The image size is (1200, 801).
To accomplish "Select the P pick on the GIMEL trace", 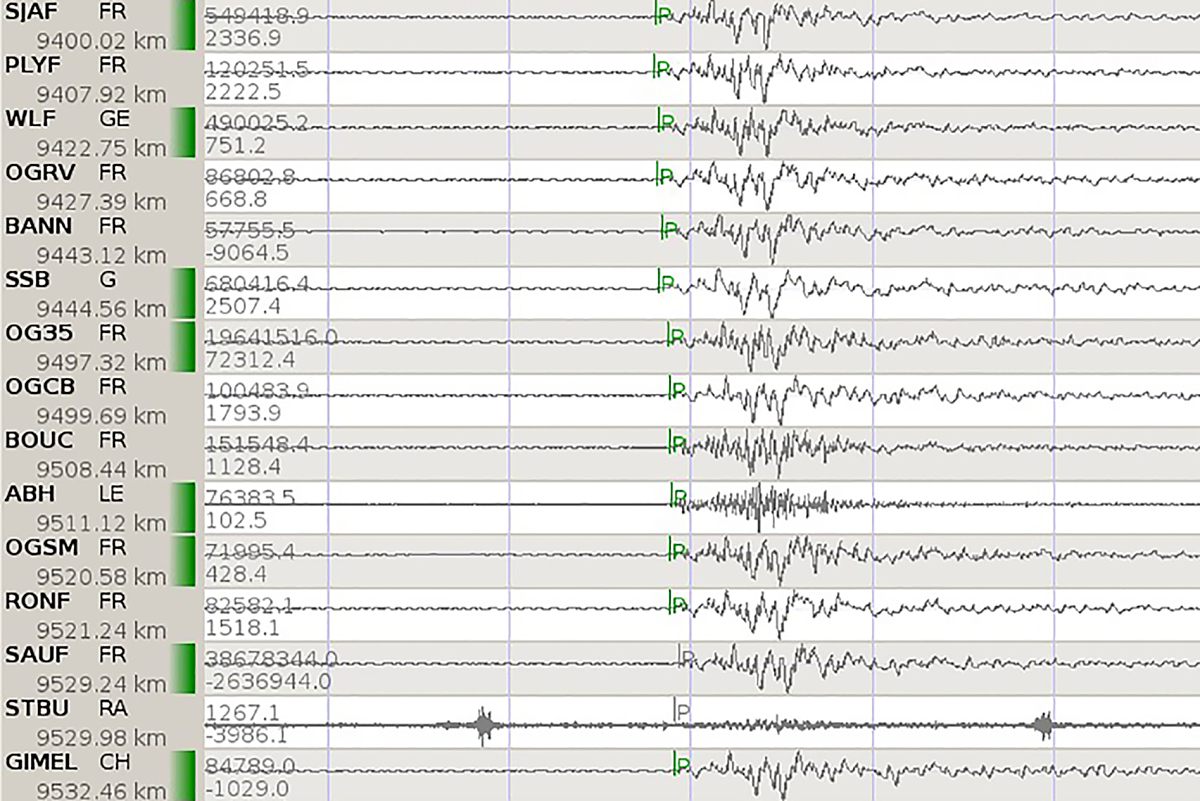I will 681,764.
